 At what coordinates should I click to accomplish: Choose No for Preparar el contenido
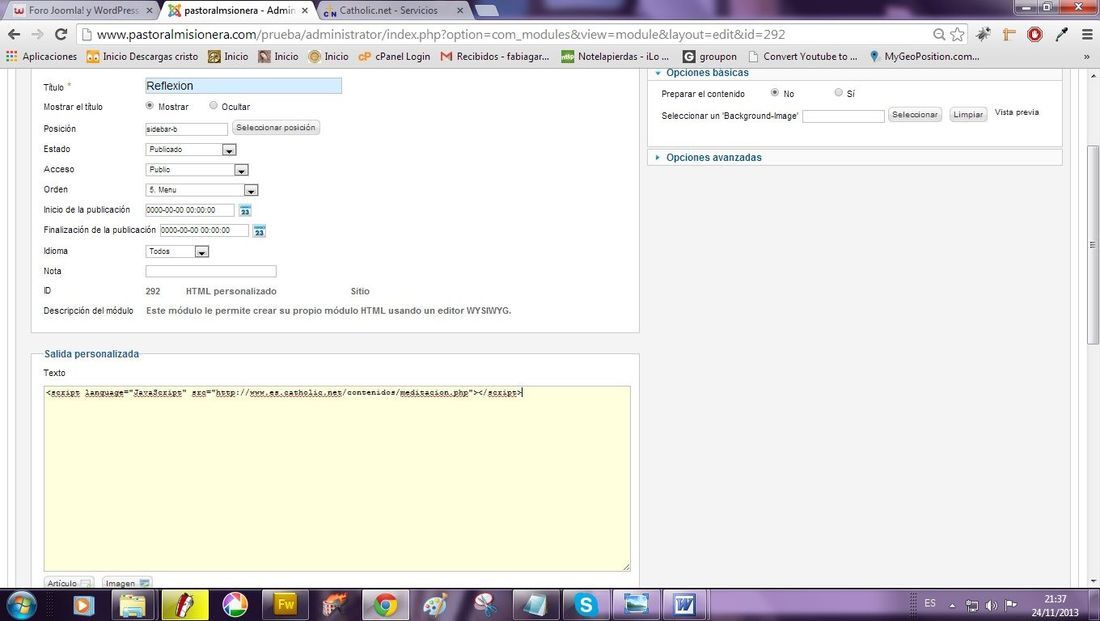[x=774, y=92]
